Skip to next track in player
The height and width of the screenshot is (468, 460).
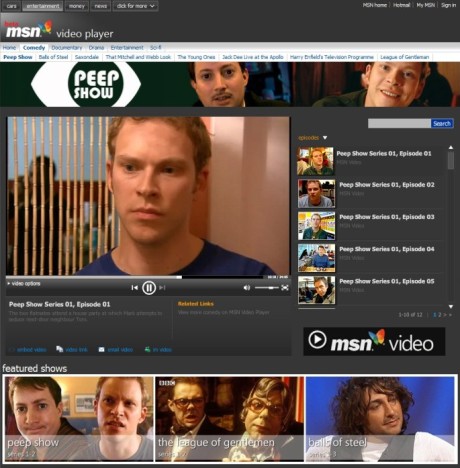click(162, 288)
